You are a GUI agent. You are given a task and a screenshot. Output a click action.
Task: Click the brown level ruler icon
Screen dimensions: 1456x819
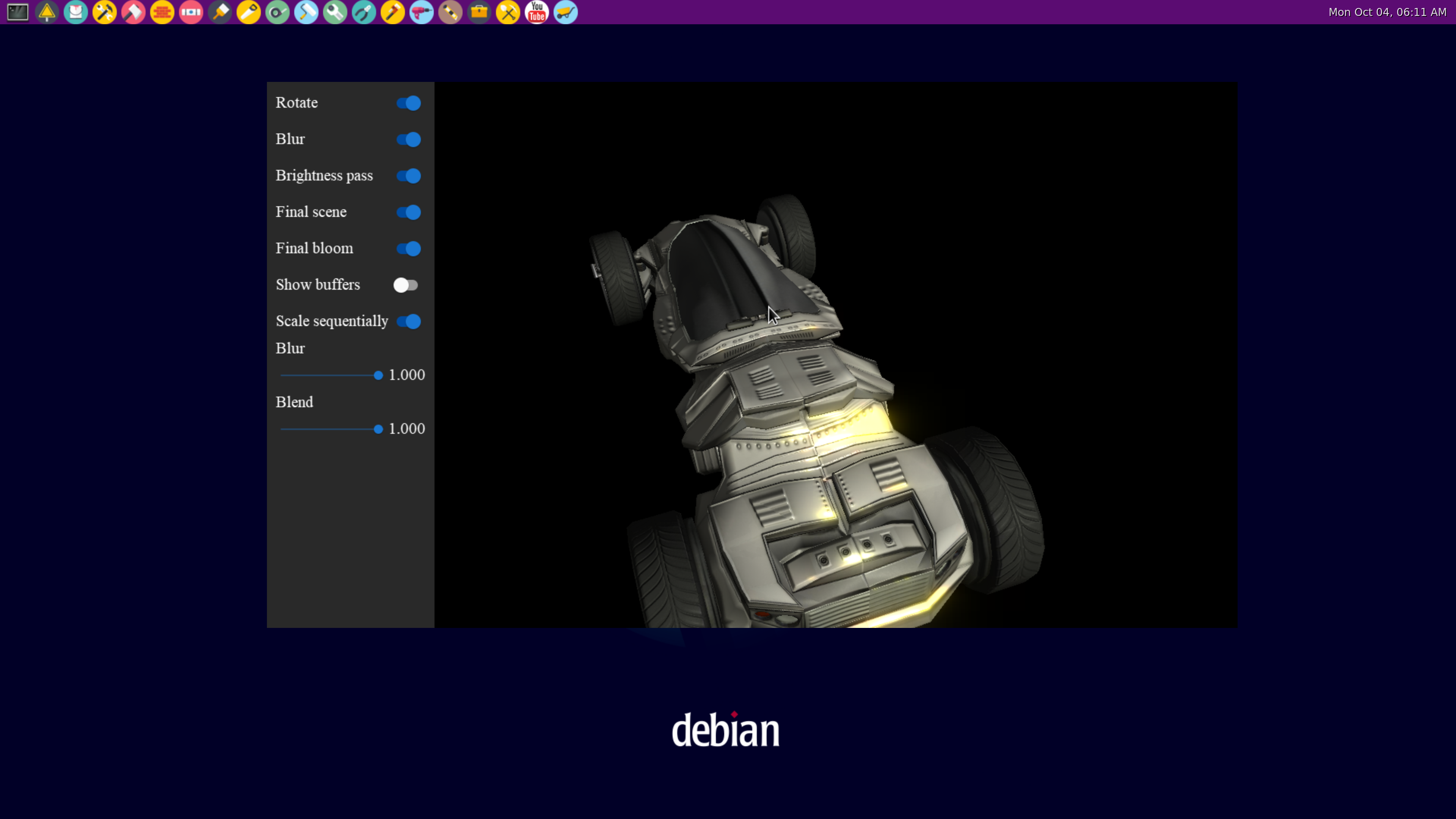tap(450, 12)
